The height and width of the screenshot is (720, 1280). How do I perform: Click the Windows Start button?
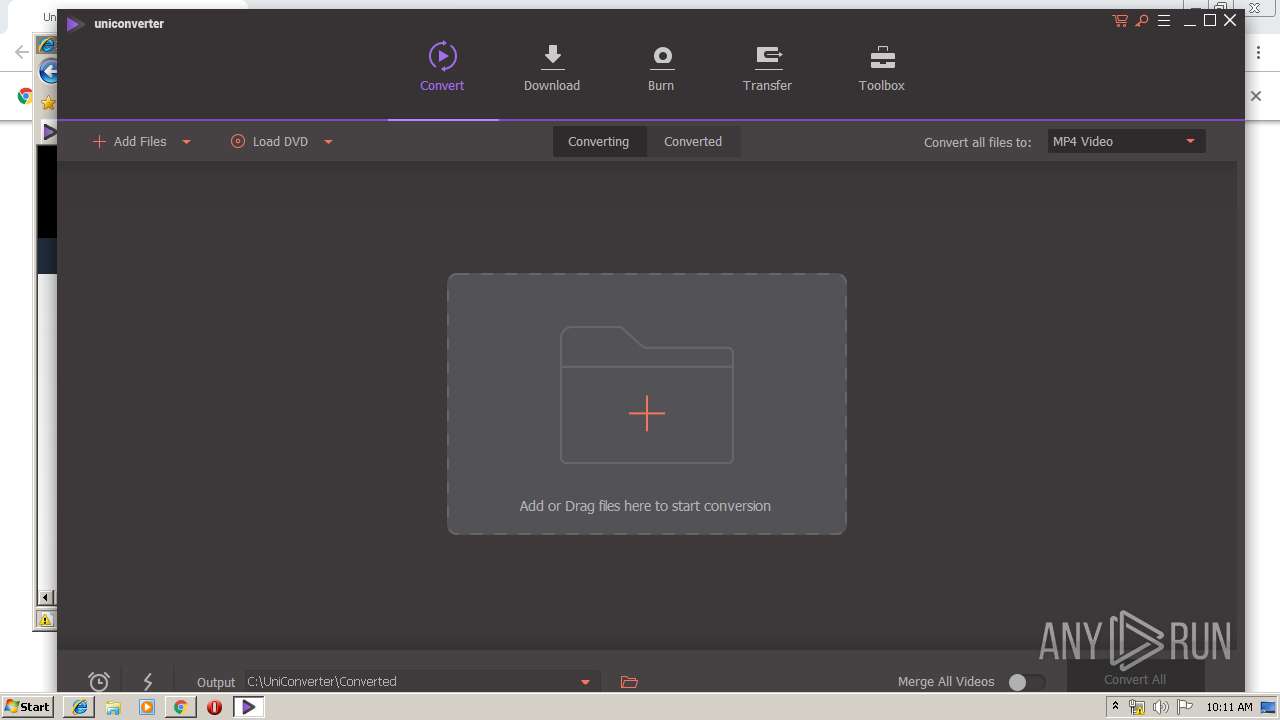[x=28, y=707]
